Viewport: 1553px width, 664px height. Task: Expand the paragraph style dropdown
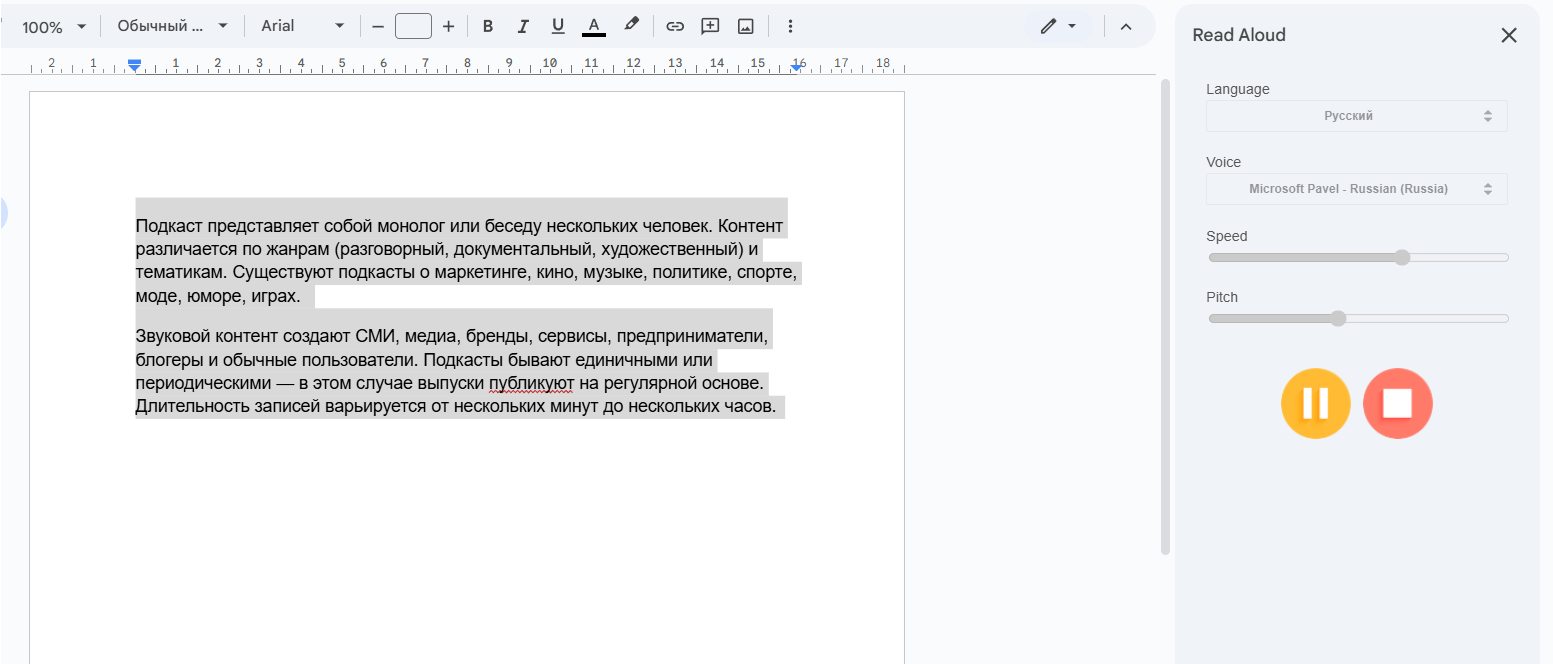(172, 26)
